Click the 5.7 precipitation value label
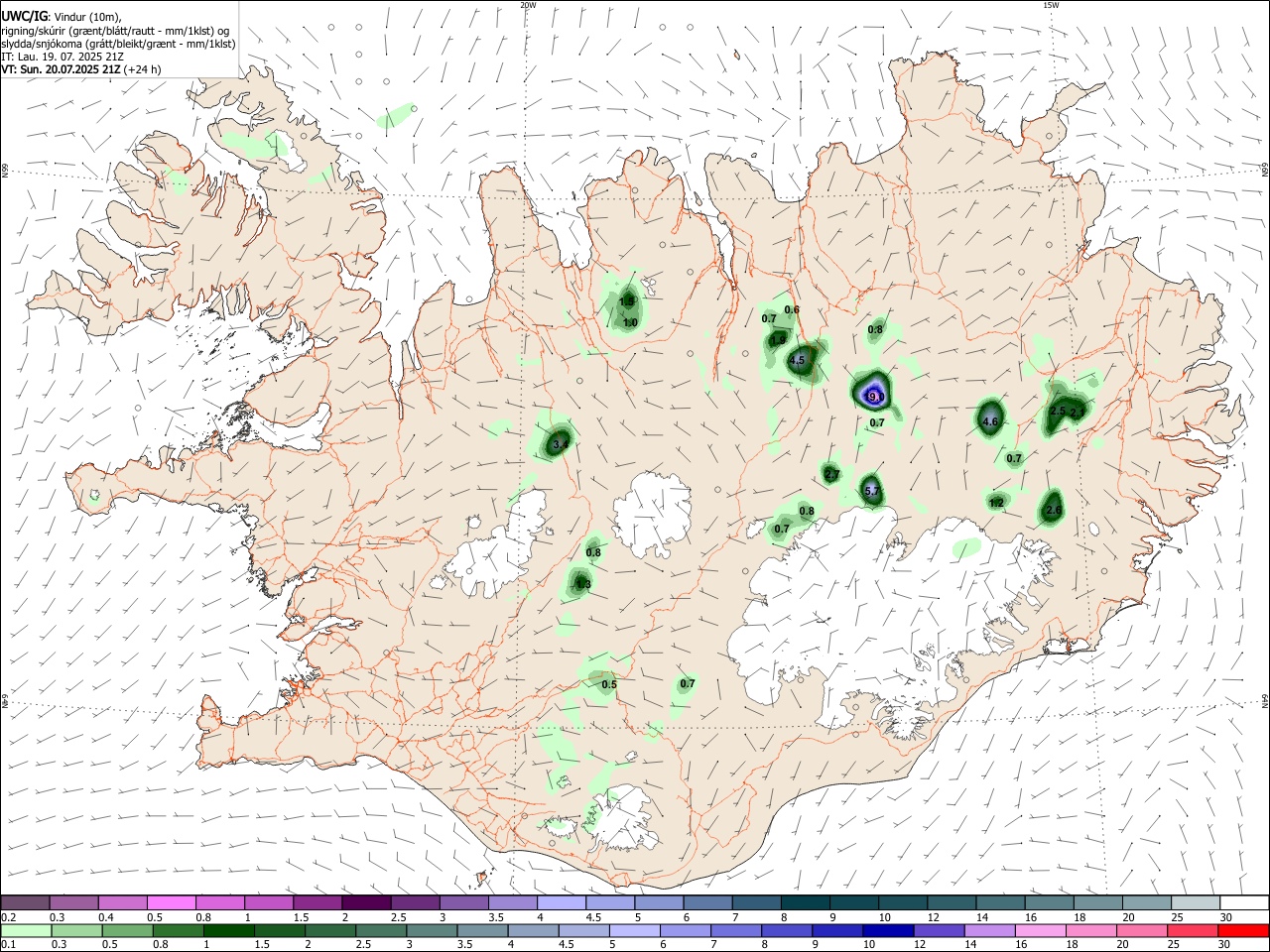Screen dimensions: 1270x952 coord(872,491)
